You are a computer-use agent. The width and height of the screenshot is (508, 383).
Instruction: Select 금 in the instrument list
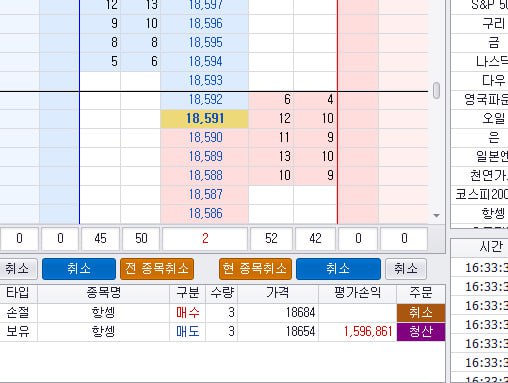coord(494,43)
